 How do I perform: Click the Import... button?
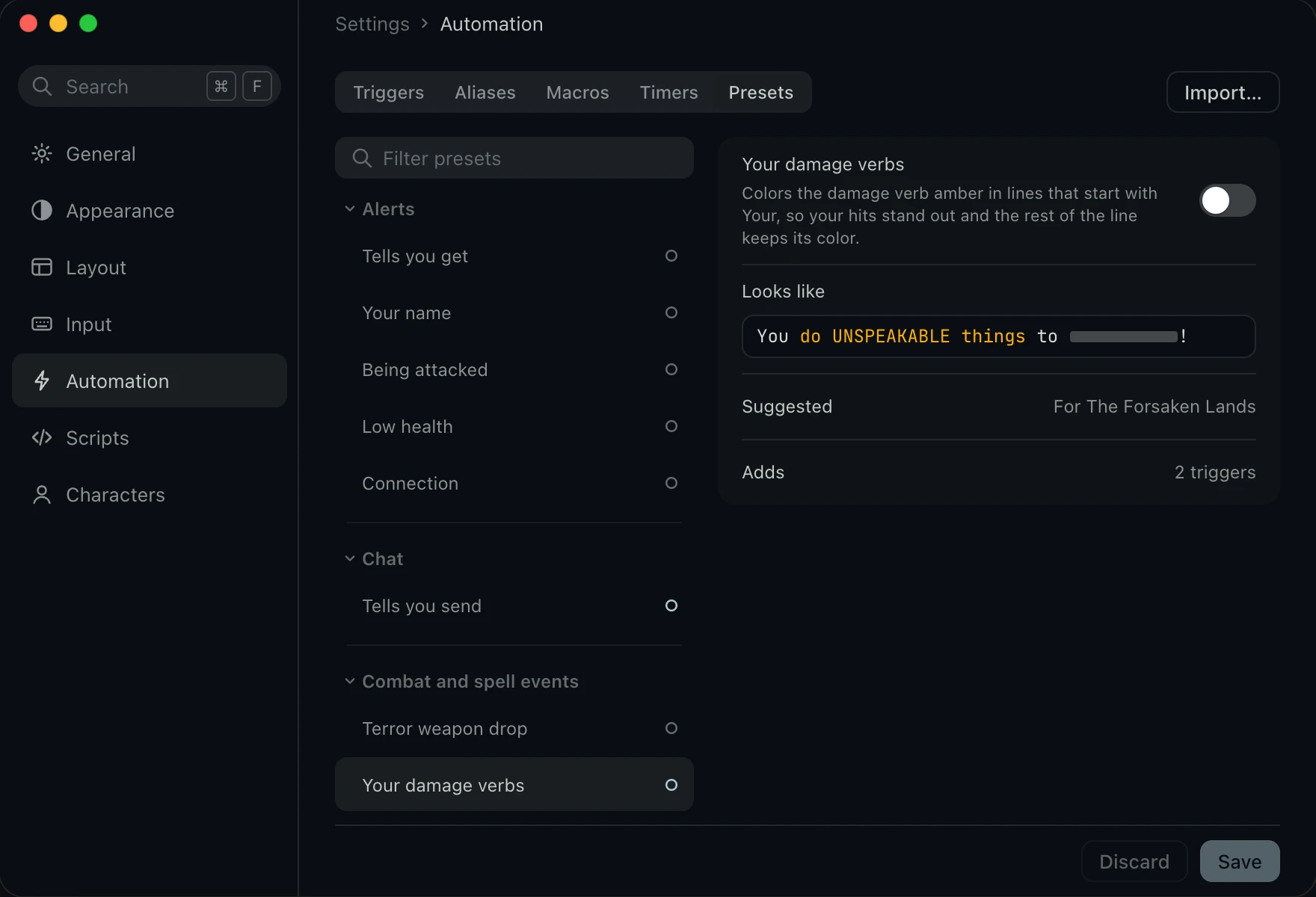pyautogui.click(x=1223, y=92)
